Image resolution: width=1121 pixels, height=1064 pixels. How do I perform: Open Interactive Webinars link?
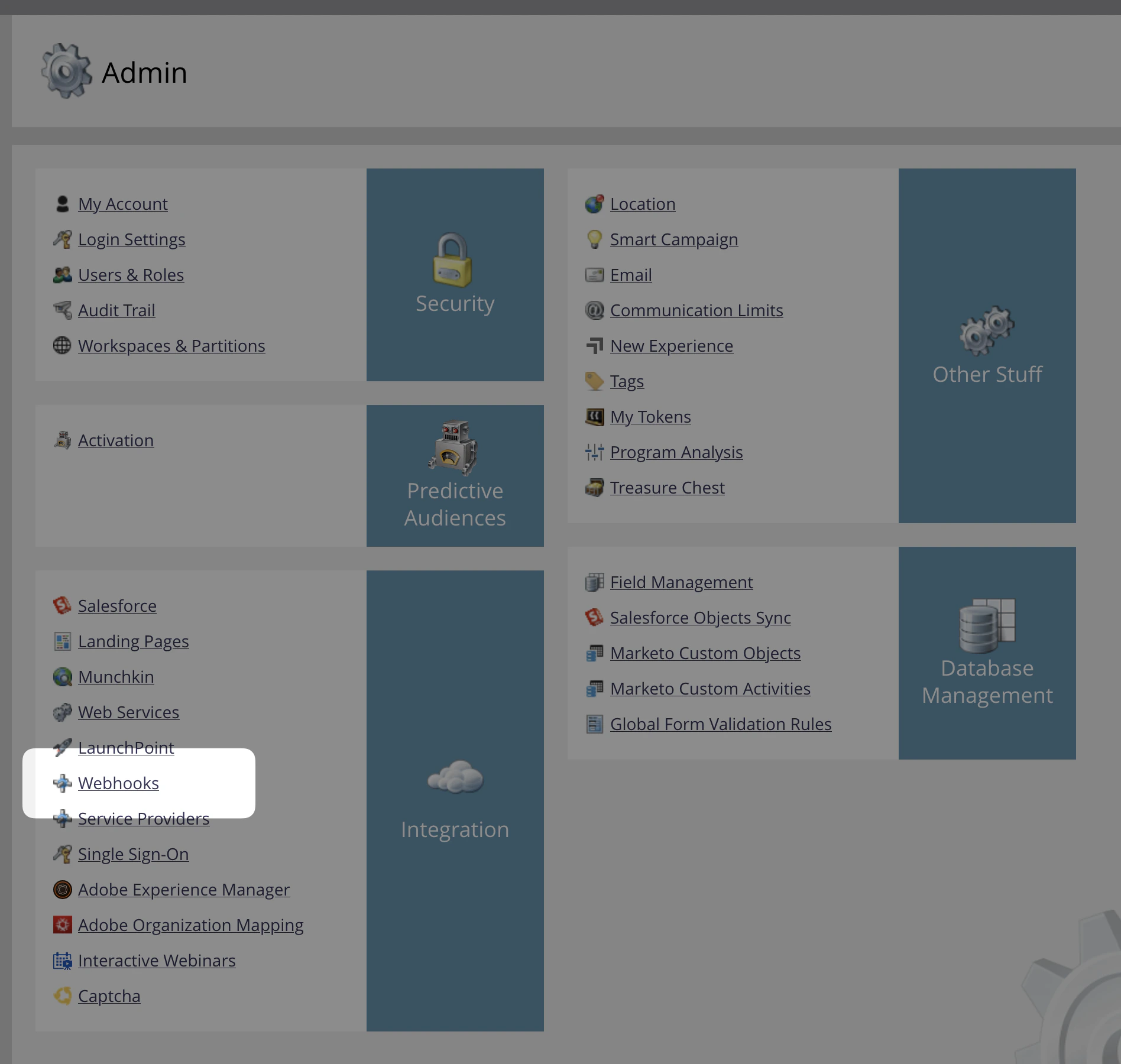pos(157,961)
